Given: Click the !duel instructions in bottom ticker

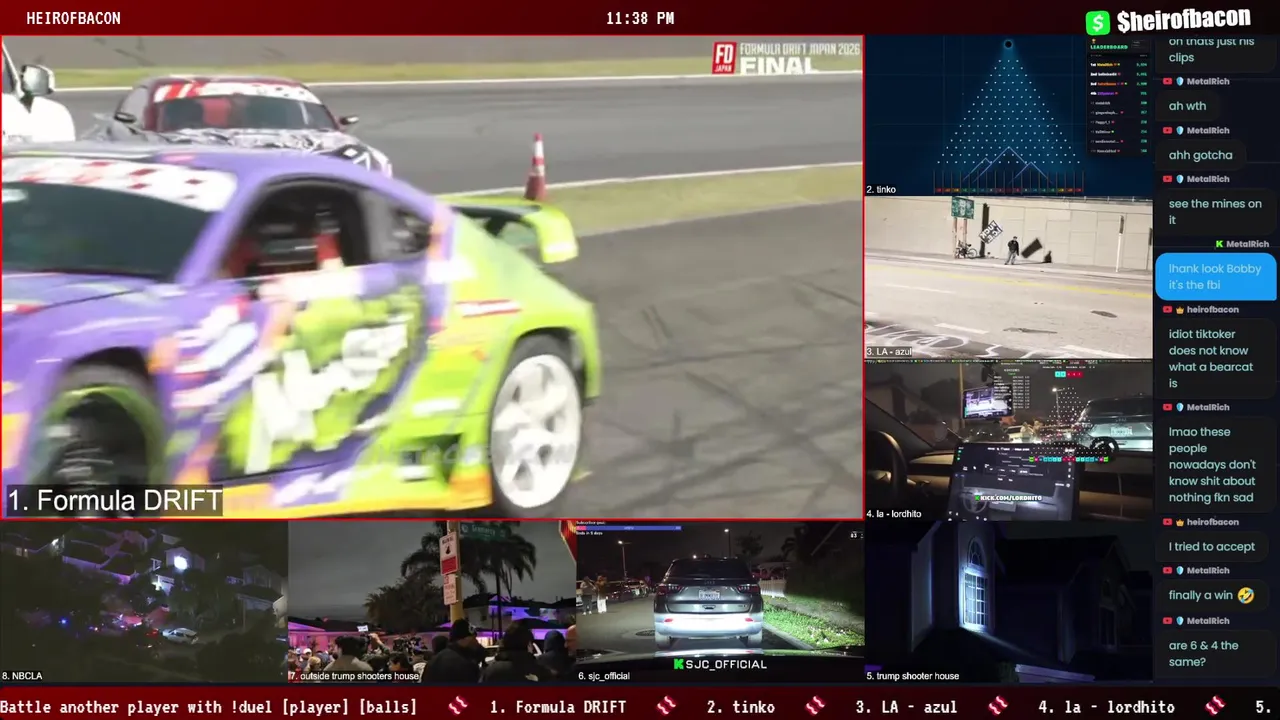Looking at the screenshot, I should tap(209, 707).
